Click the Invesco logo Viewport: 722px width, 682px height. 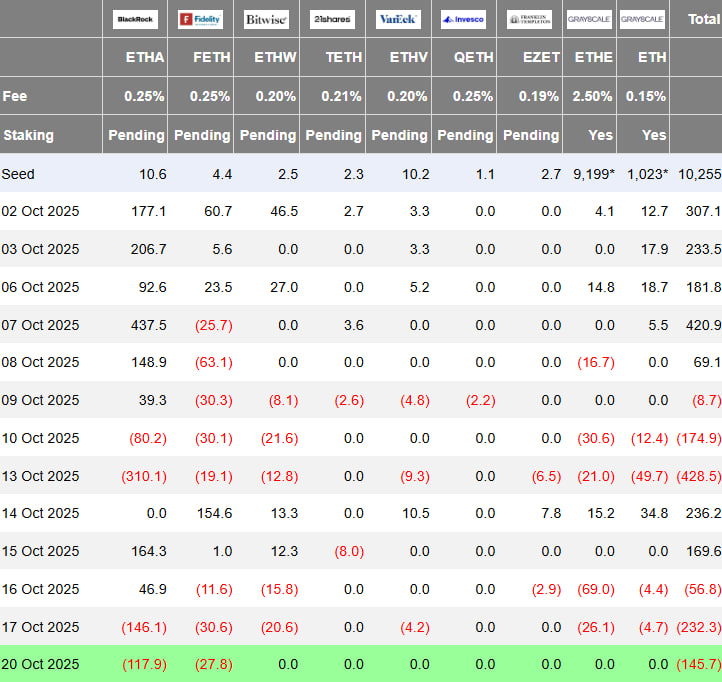(x=463, y=19)
